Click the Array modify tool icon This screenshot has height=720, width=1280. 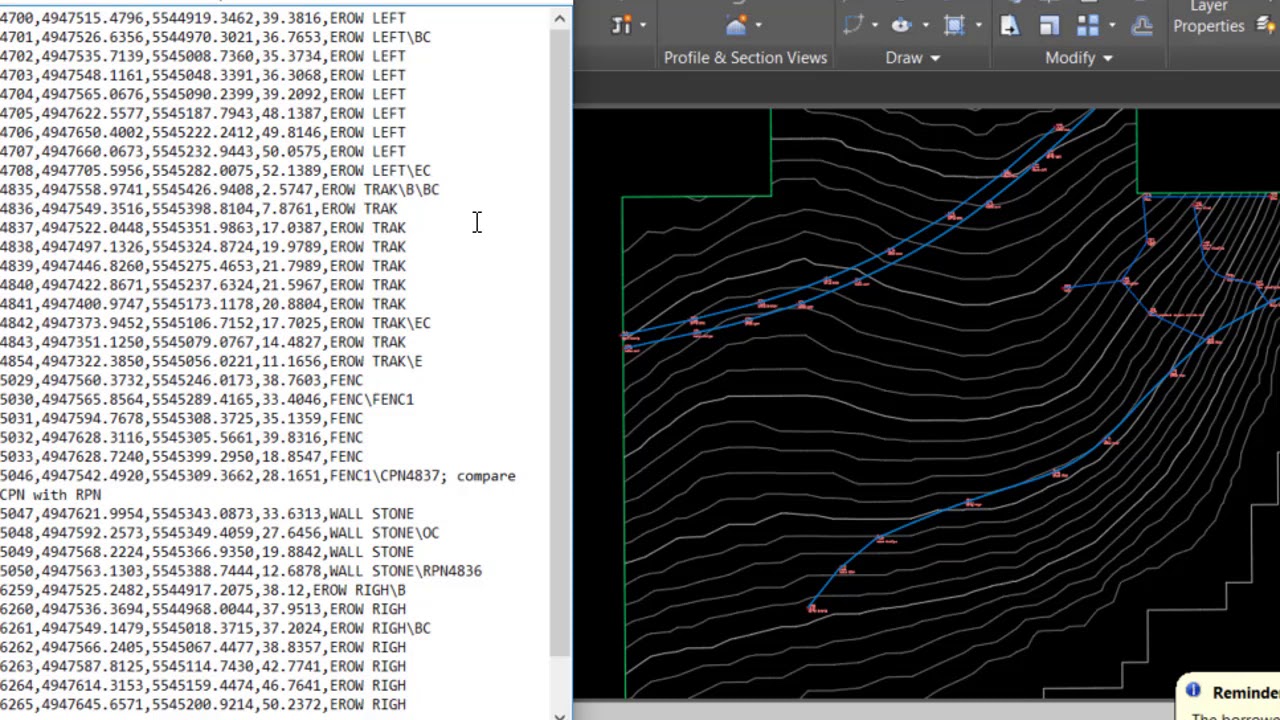click(1088, 26)
